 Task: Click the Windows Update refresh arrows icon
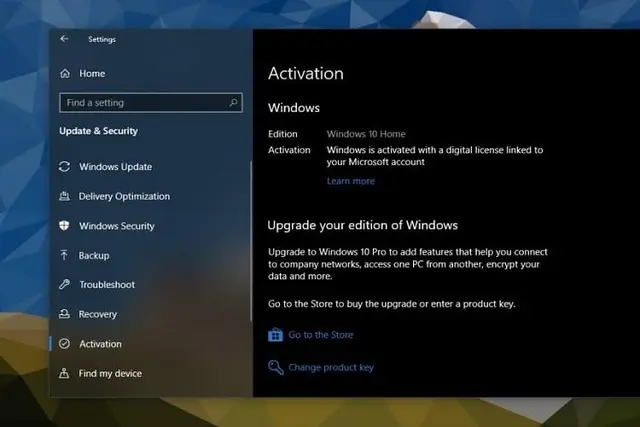click(64, 167)
